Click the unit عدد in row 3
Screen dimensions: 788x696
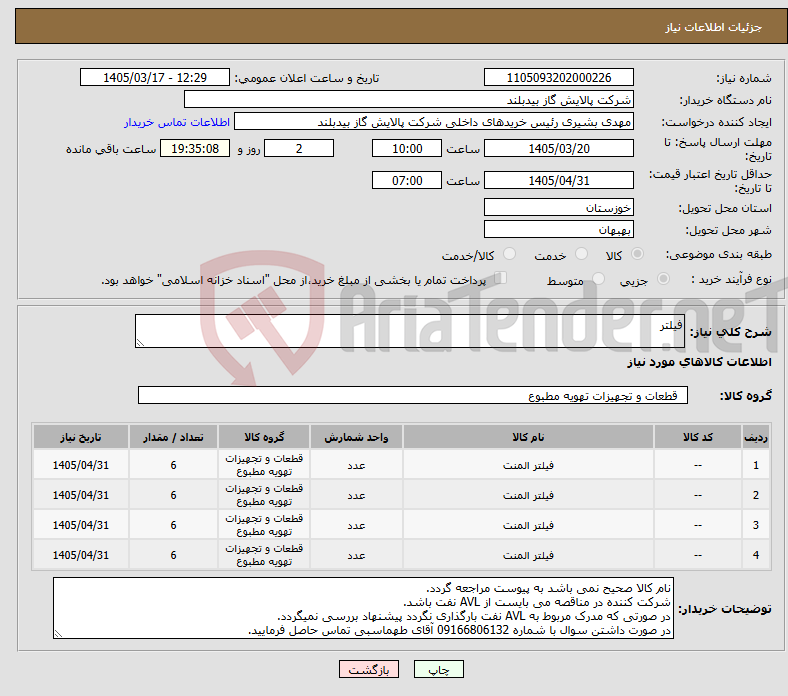tap(356, 525)
